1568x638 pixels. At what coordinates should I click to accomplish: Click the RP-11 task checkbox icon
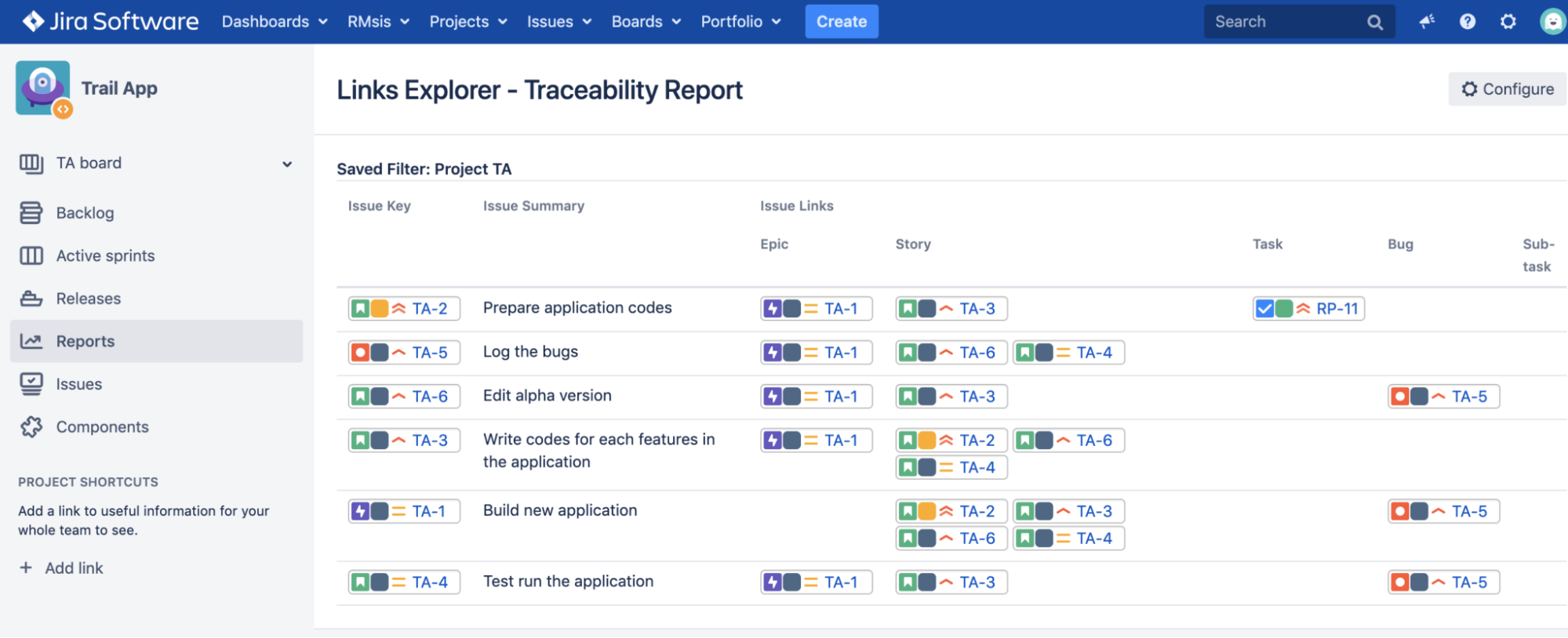[1264, 309]
